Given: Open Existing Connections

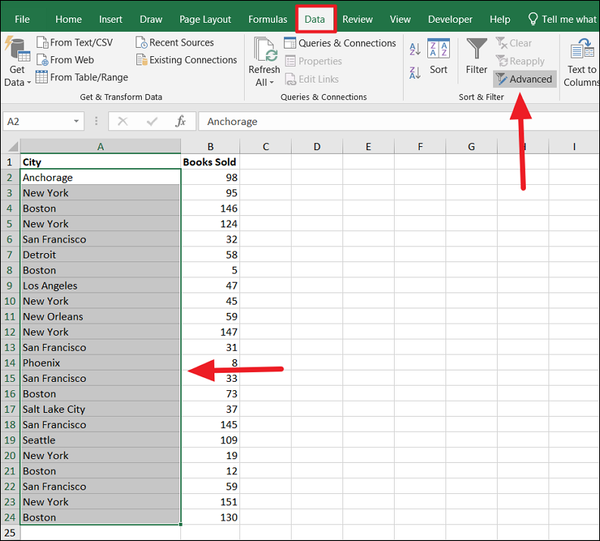Looking at the screenshot, I should 187,60.
